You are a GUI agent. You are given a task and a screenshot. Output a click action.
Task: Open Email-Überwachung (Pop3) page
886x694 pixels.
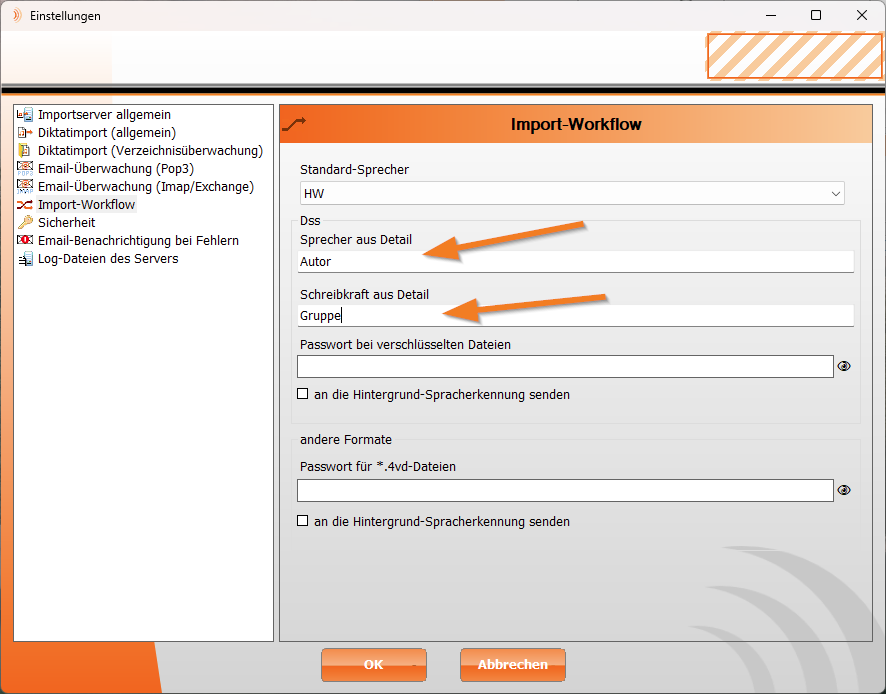click(x=116, y=168)
